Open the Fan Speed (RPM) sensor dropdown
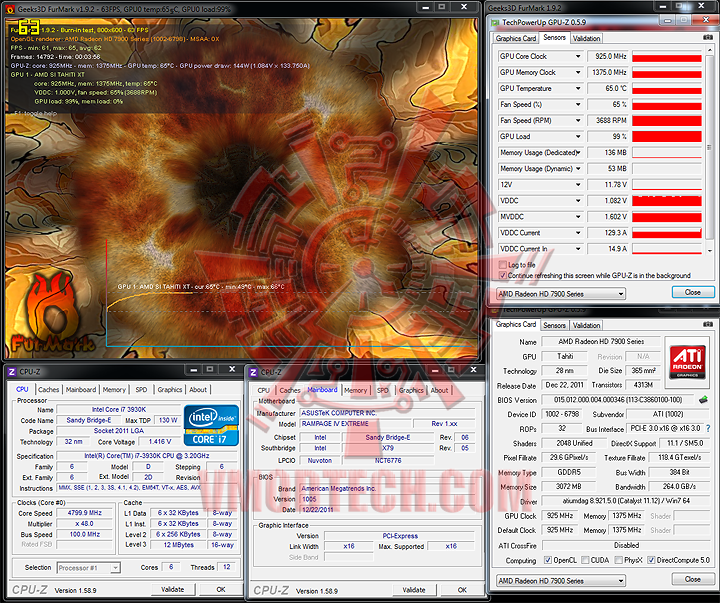720x603 pixels. click(x=578, y=120)
